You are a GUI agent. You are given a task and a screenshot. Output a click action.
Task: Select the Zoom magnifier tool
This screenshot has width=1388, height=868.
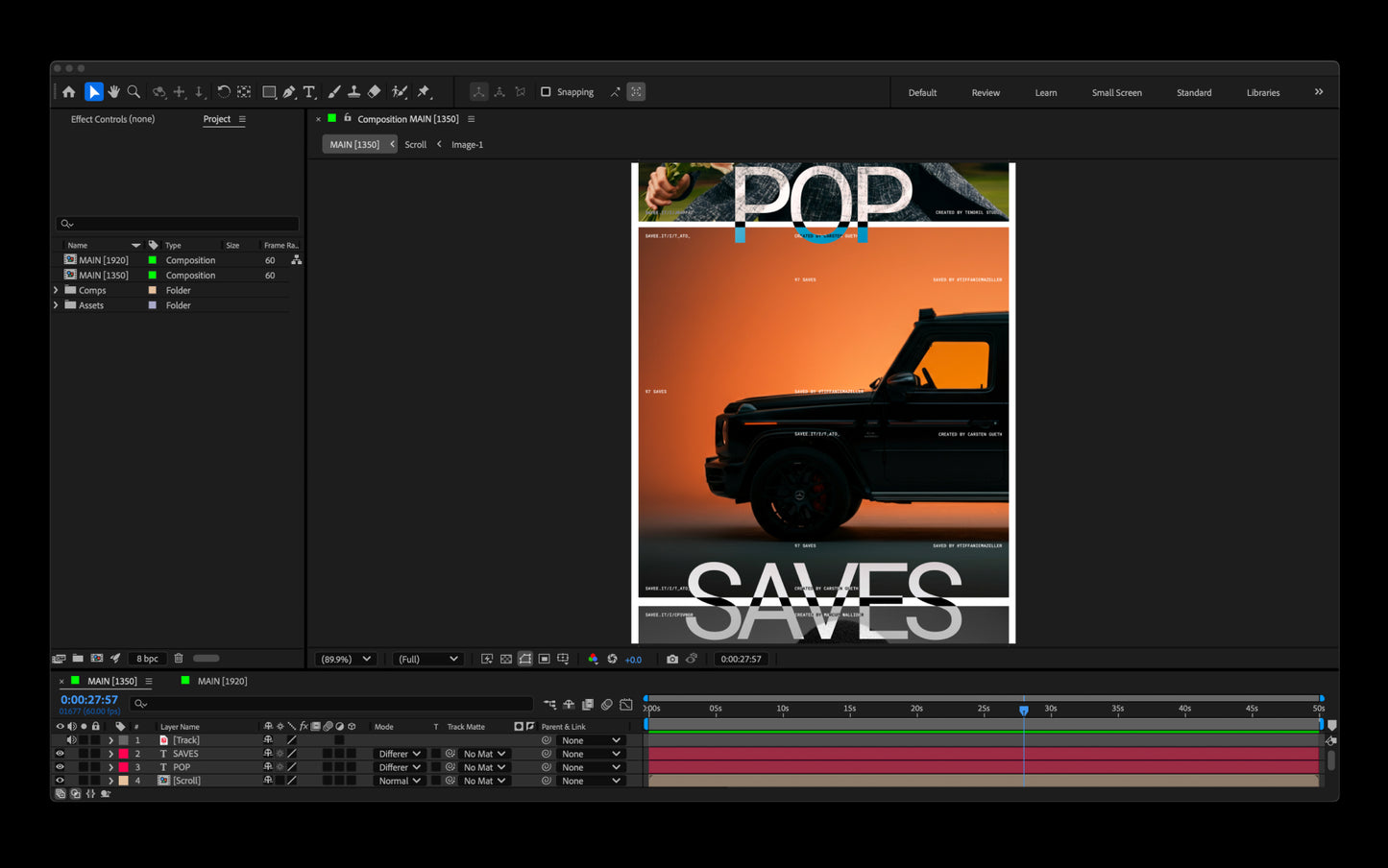pyautogui.click(x=134, y=92)
